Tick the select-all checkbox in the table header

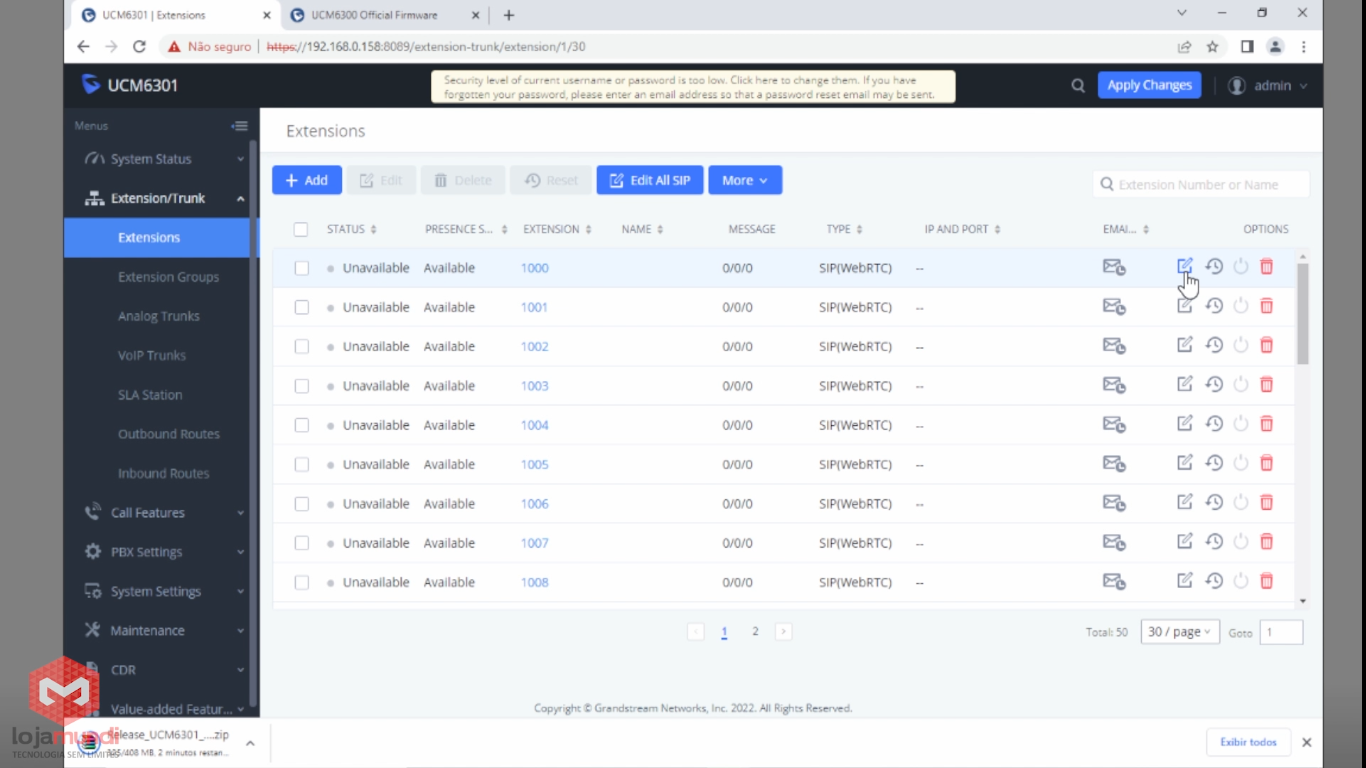[301, 229]
